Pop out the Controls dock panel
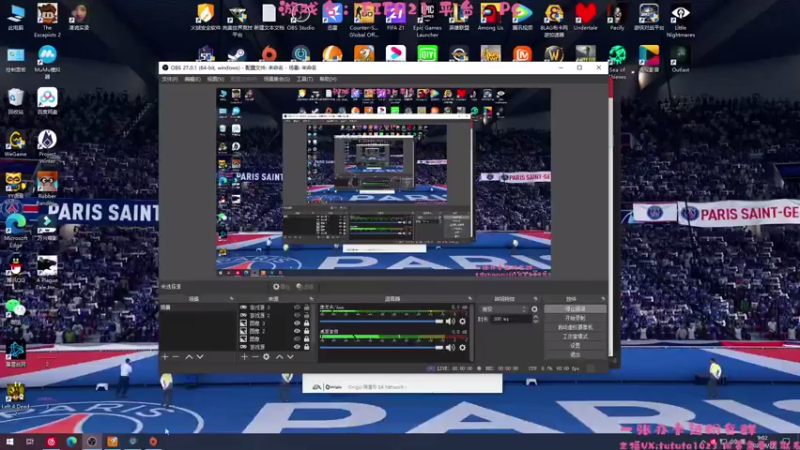 (x=603, y=299)
